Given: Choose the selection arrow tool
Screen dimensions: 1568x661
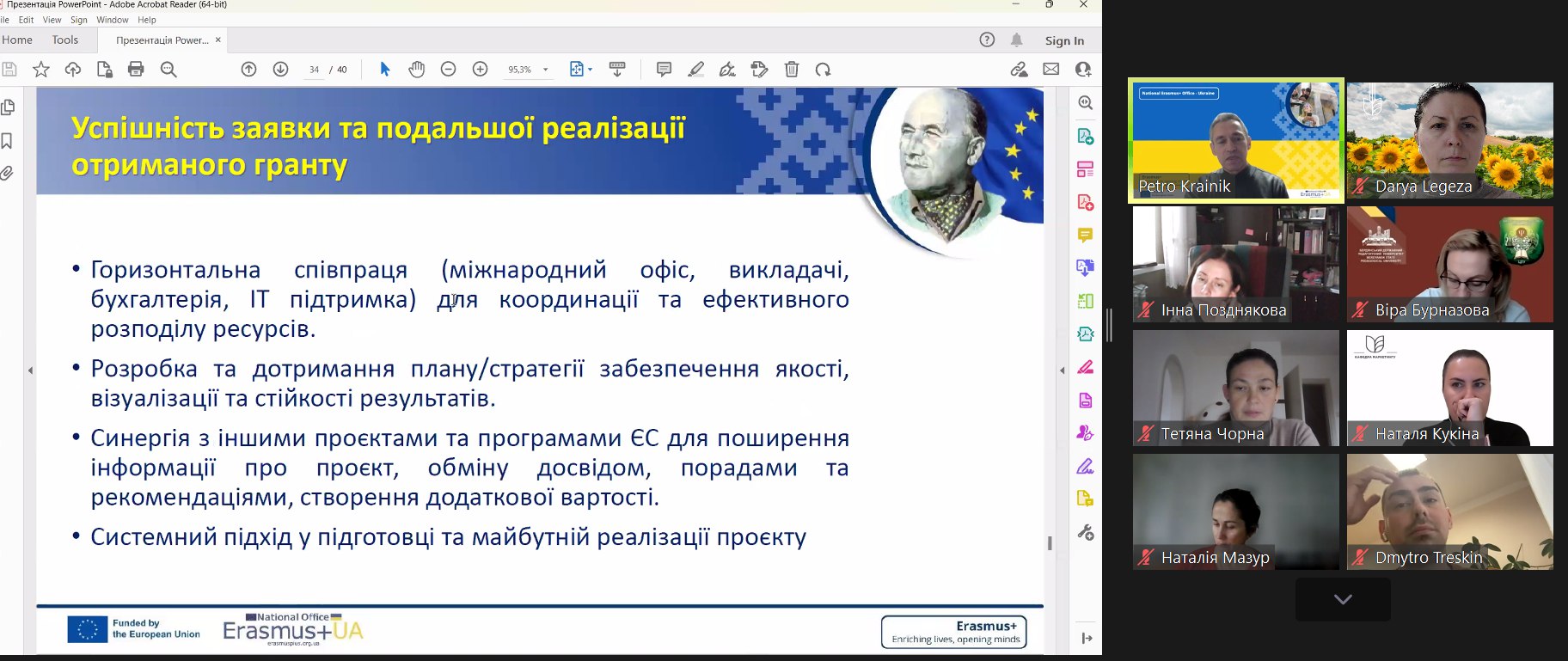Looking at the screenshot, I should coord(385,70).
